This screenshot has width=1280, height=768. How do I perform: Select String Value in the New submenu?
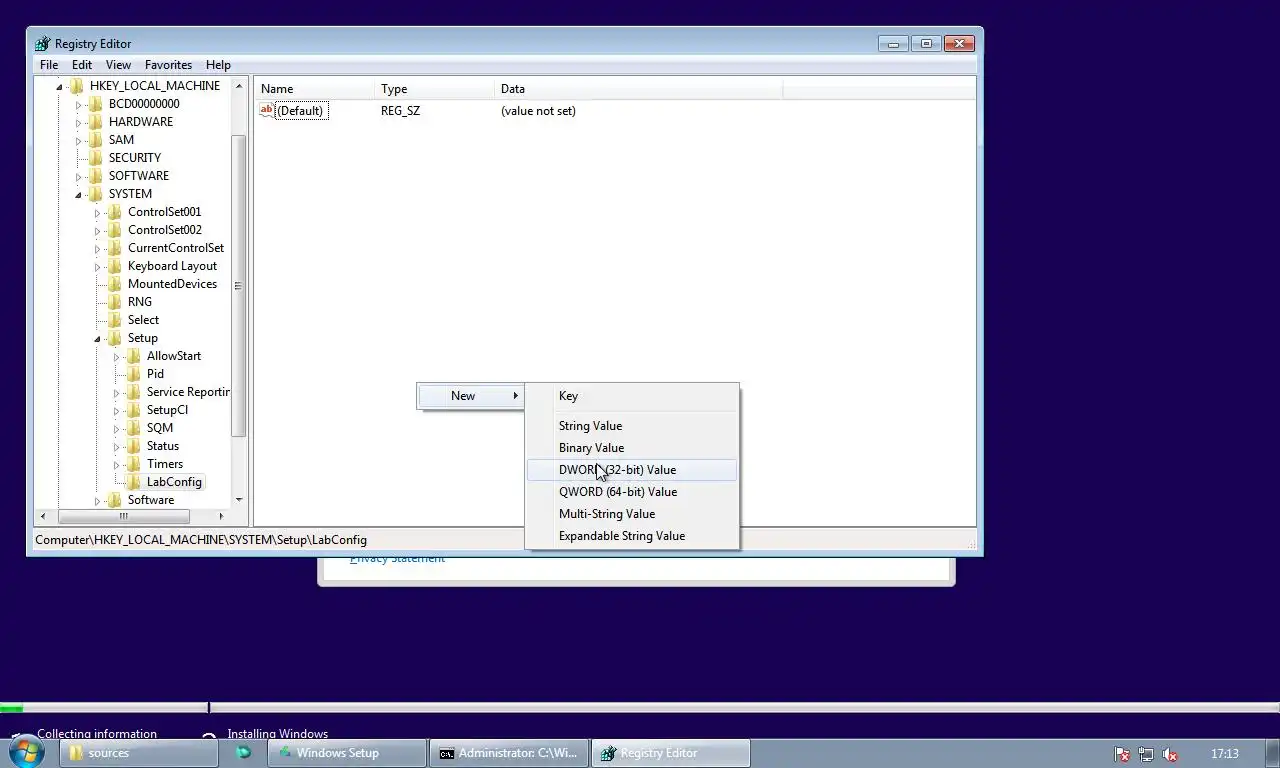(632, 426)
